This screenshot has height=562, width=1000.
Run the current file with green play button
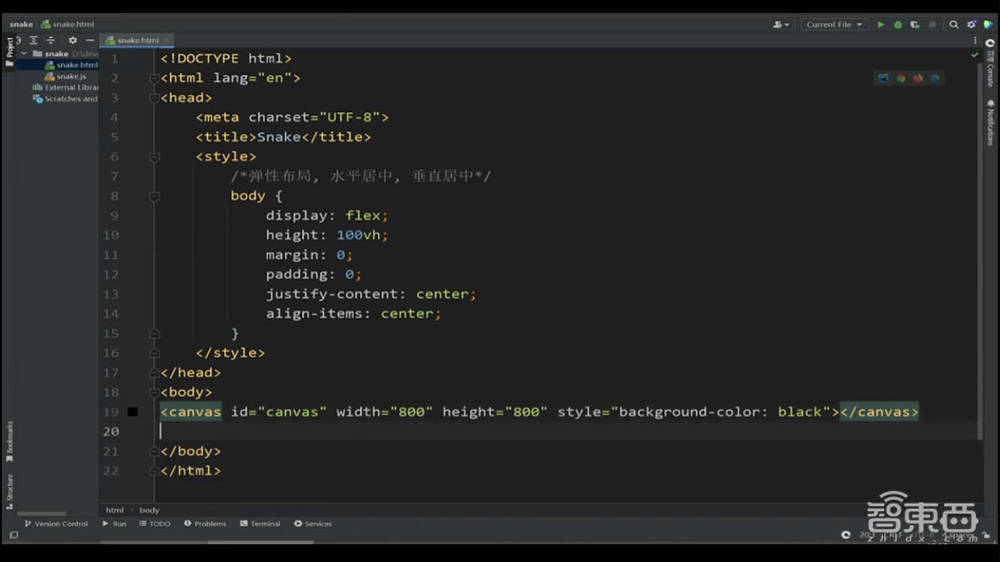881,24
